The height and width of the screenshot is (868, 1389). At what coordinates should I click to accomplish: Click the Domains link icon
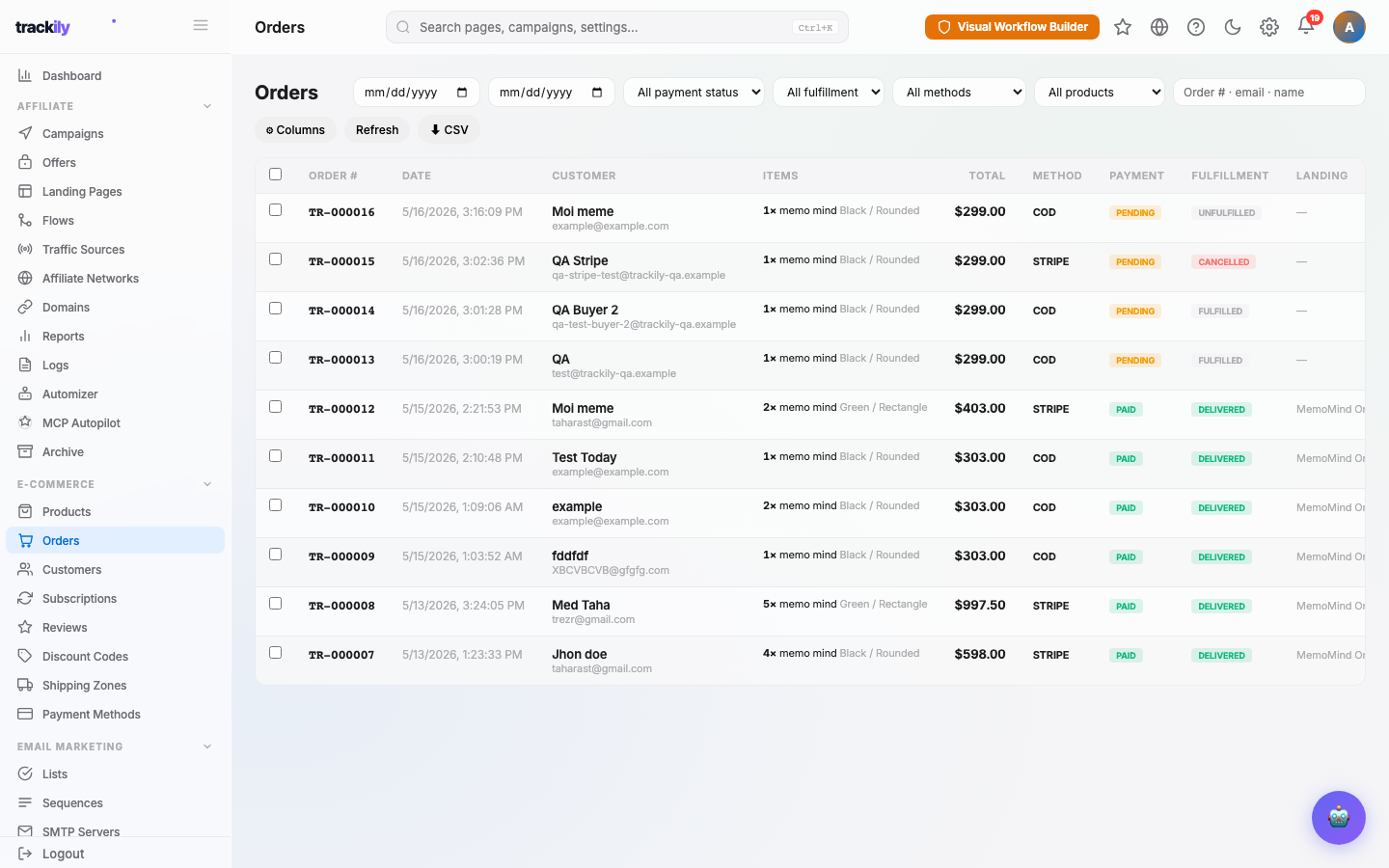click(x=25, y=307)
